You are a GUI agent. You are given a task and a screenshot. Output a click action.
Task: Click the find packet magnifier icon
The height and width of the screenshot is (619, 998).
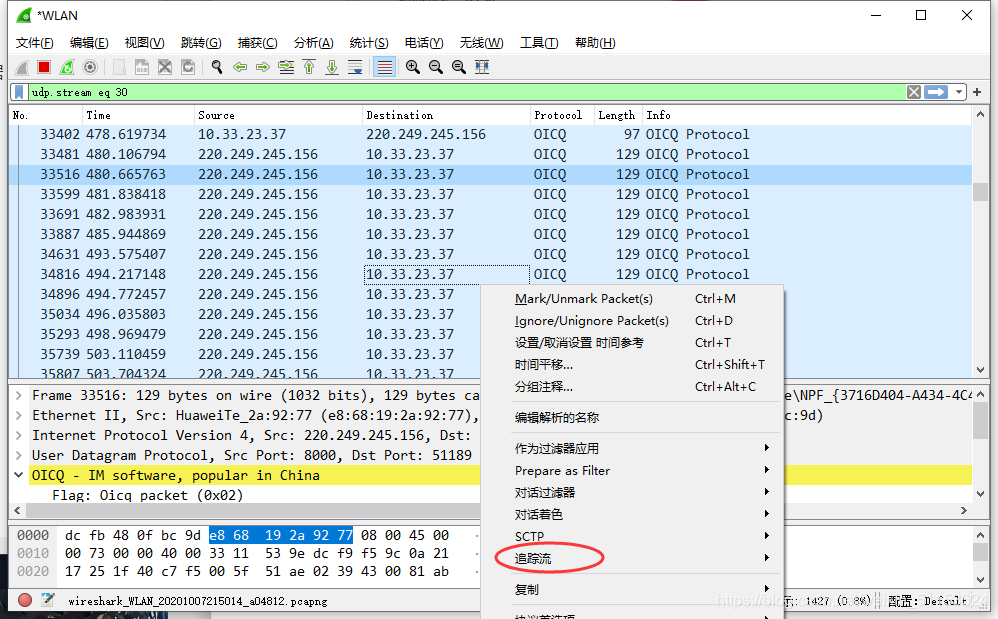pos(216,67)
